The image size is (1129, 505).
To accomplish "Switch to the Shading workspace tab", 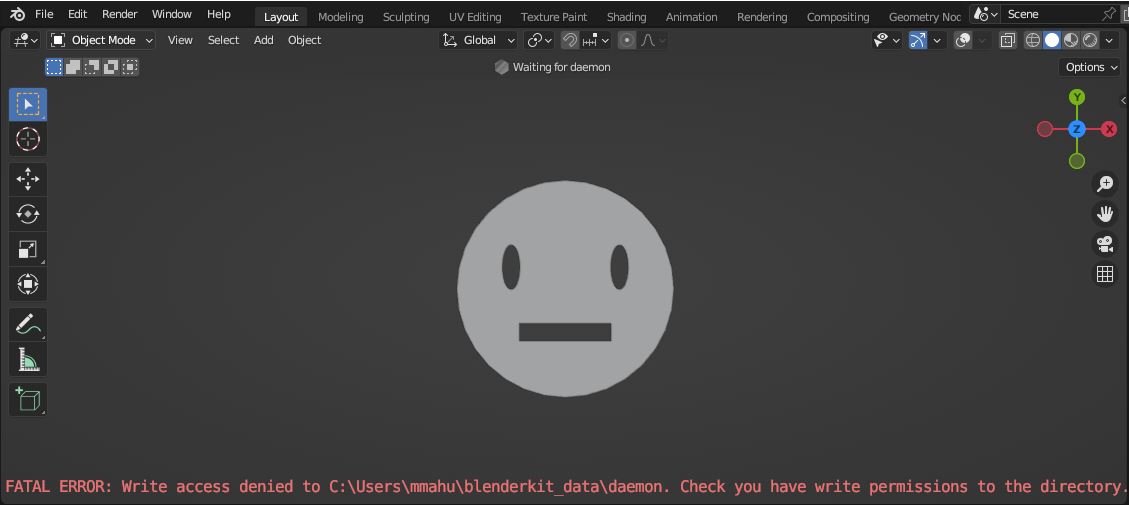I will [626, 17].
